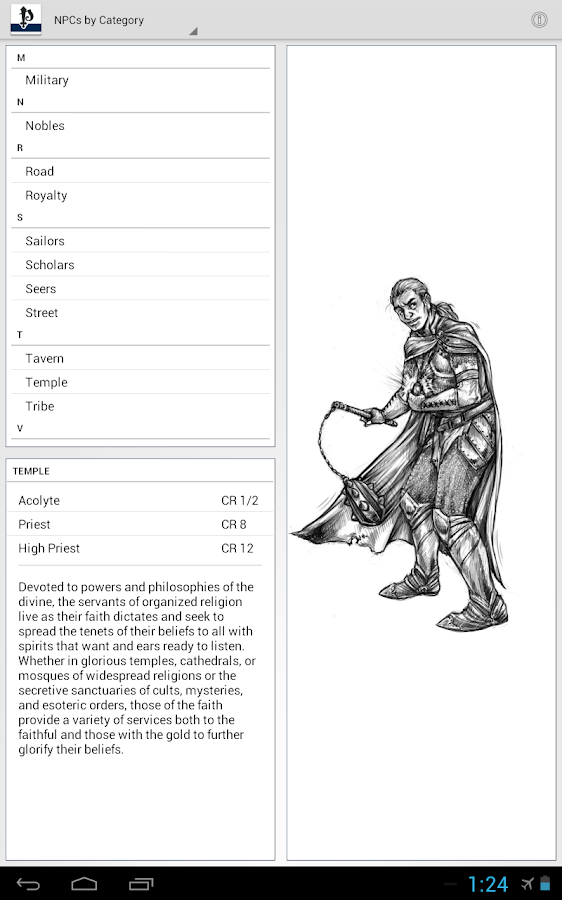
Task: Tap the Android back navigation icon
Action: pyautogui.click(x=28, y=884)
